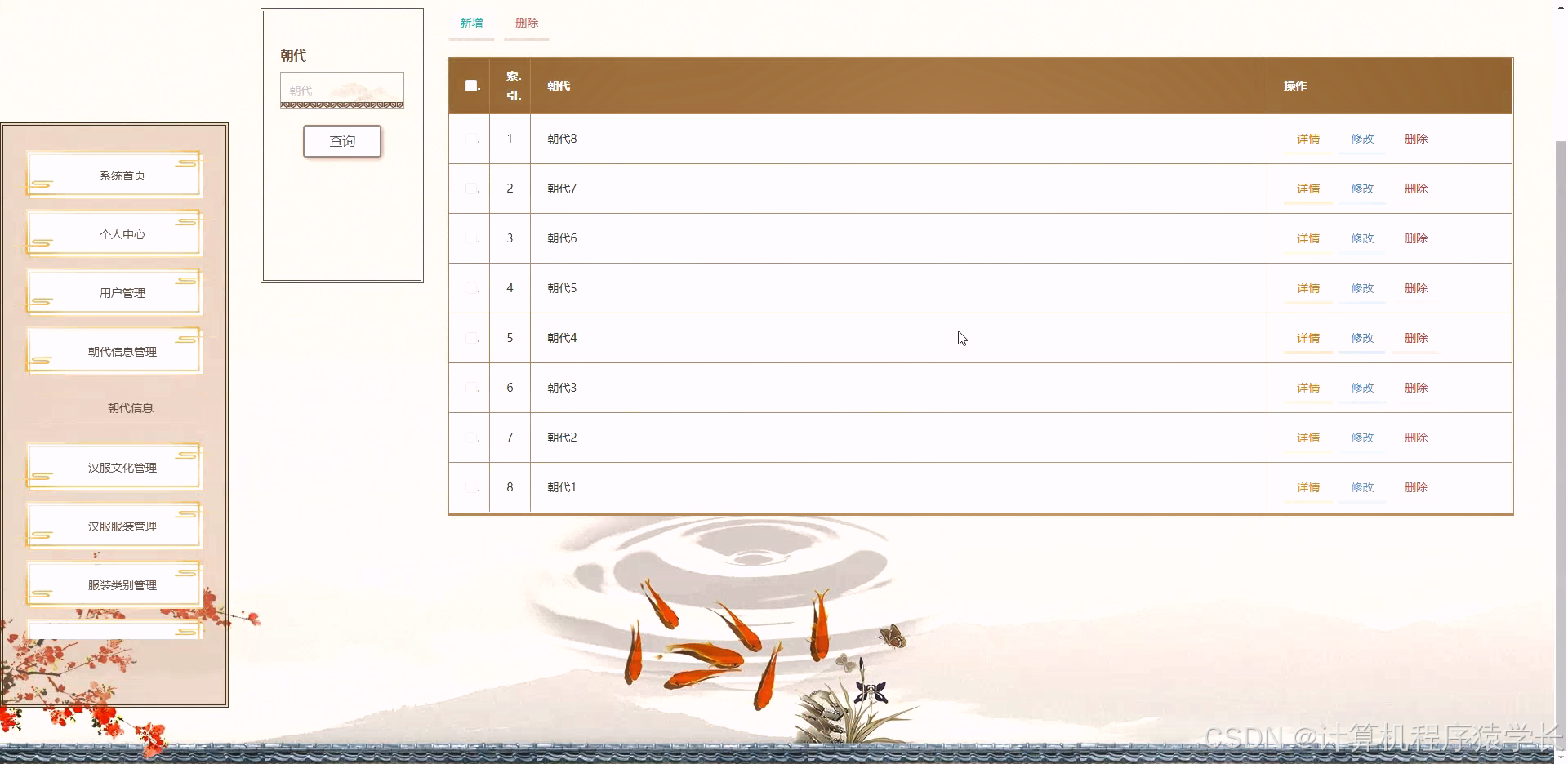Screen dimensions: 1568x764
Task: Click the 查询 search button
Action: [342, 141]
